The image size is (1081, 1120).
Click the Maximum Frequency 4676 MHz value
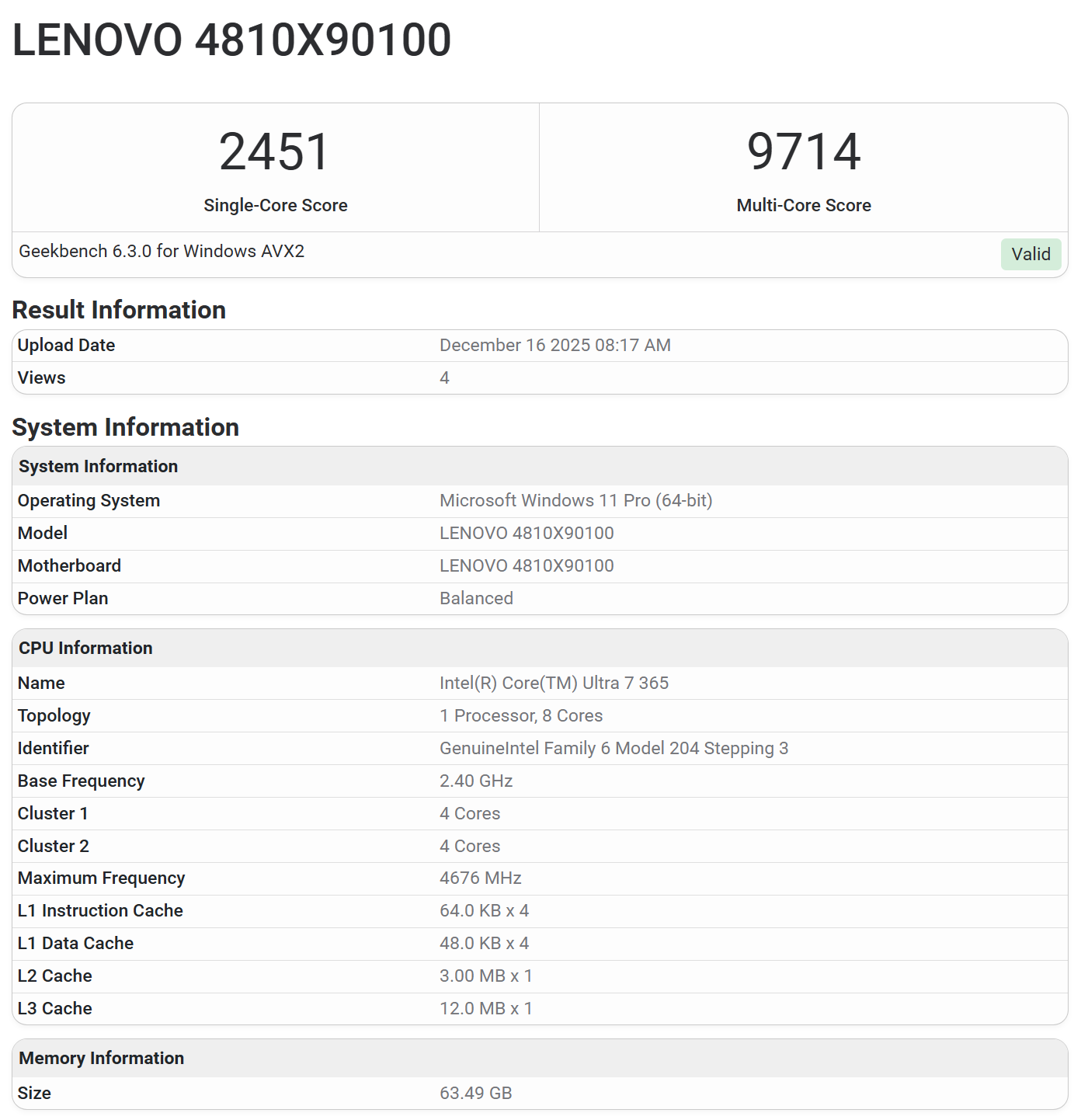[x=480, y=878]
